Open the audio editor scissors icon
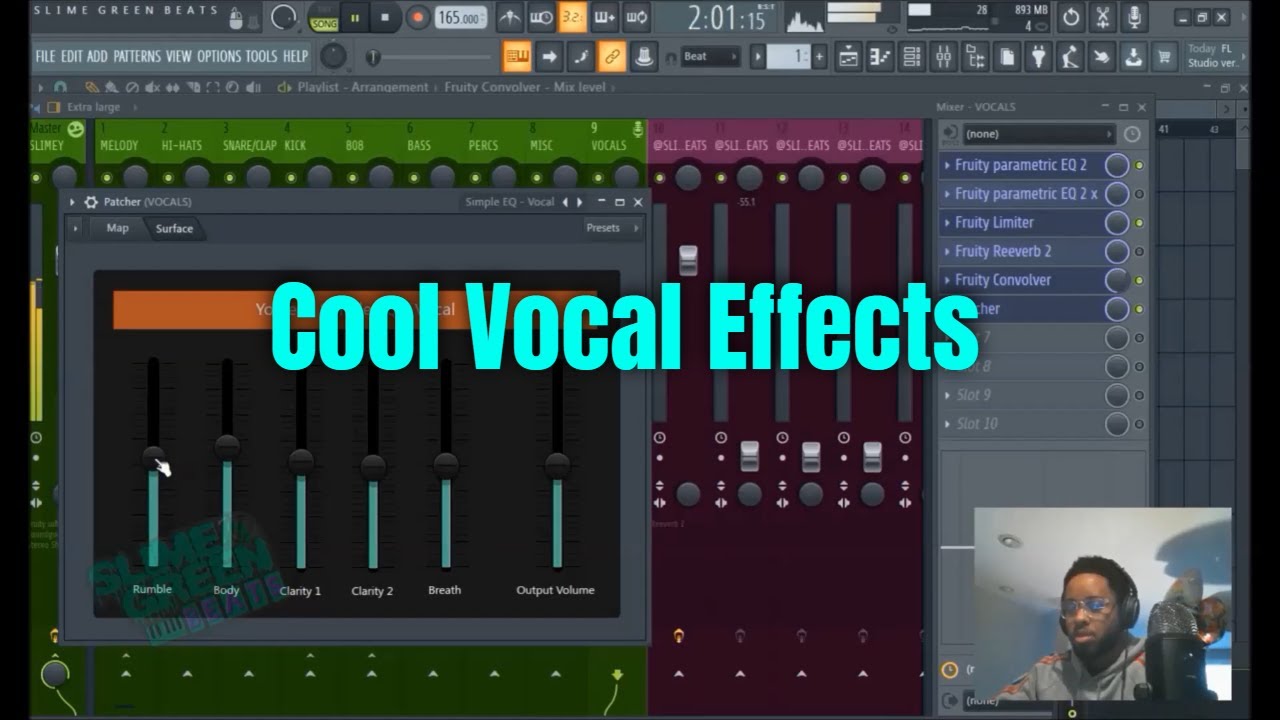The height and width of the screenshot is (720, 1280). (1102, 16)
